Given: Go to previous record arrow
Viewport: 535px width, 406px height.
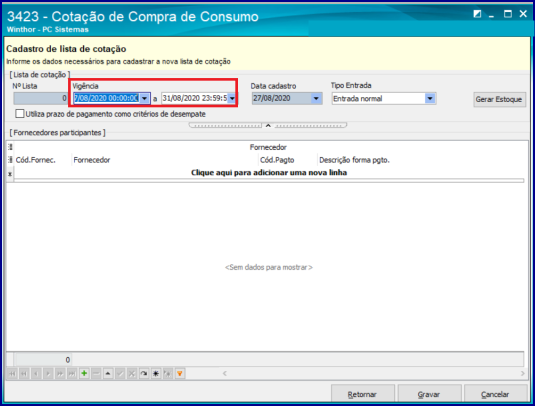Looking at the screenshot, I should 36,374.
